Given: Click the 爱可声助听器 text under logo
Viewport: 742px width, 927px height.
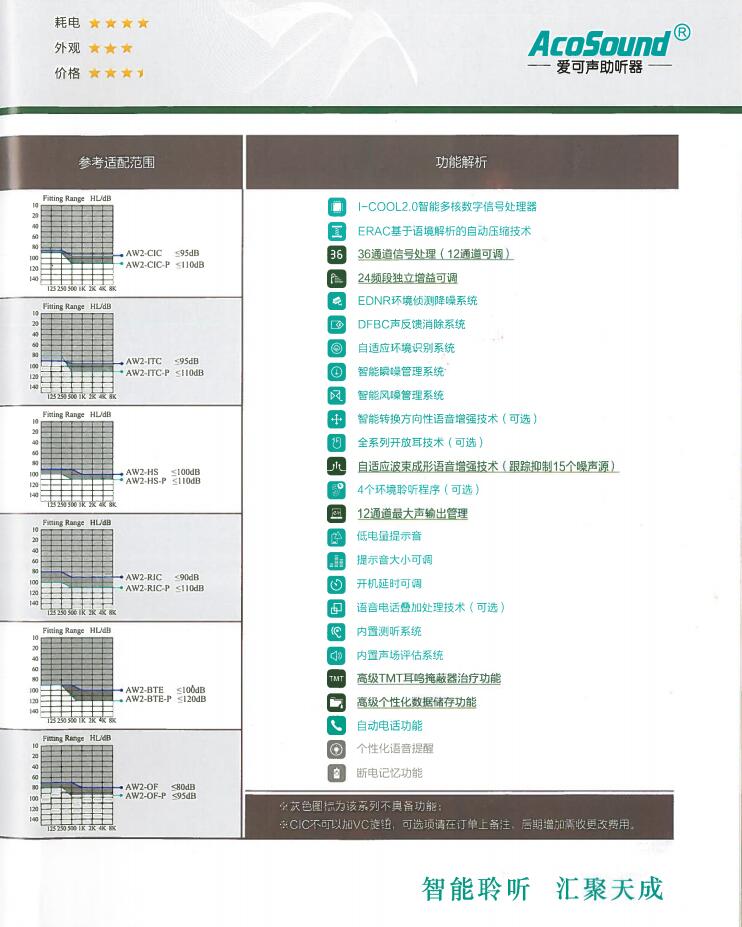Looking at the screenshot, I should 599,67.
